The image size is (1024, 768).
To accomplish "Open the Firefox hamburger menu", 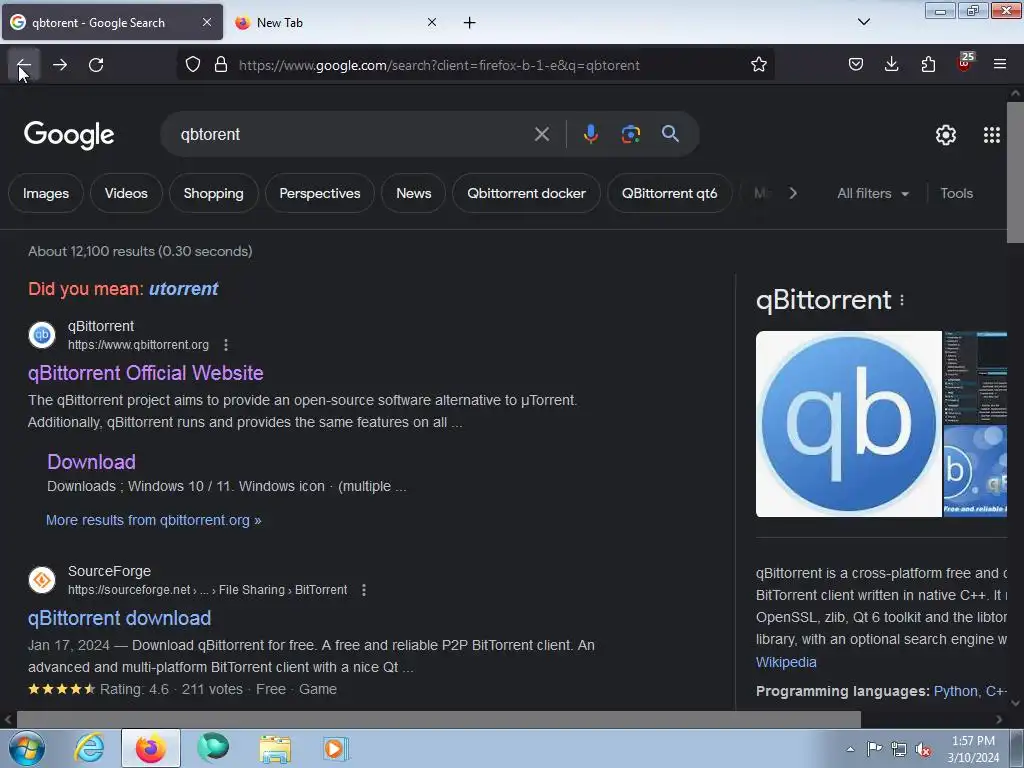I will tap(1000, 65).
